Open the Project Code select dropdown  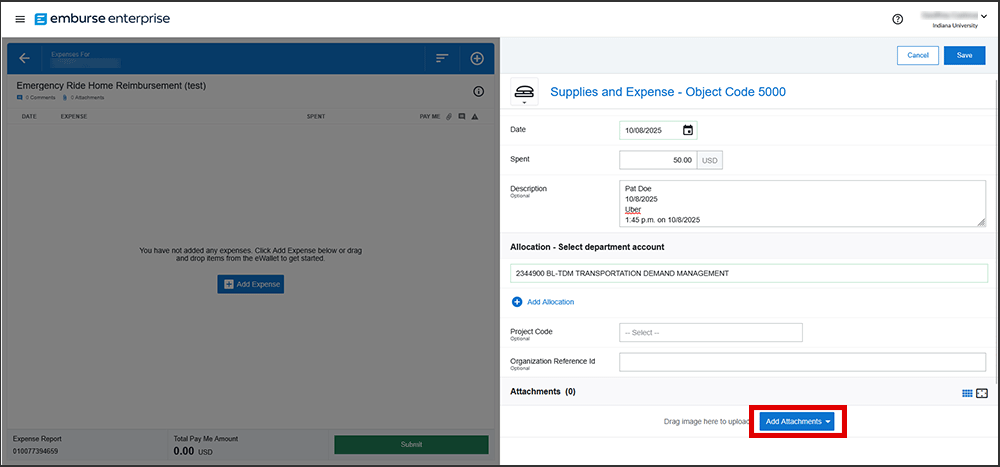coord(710,332)
